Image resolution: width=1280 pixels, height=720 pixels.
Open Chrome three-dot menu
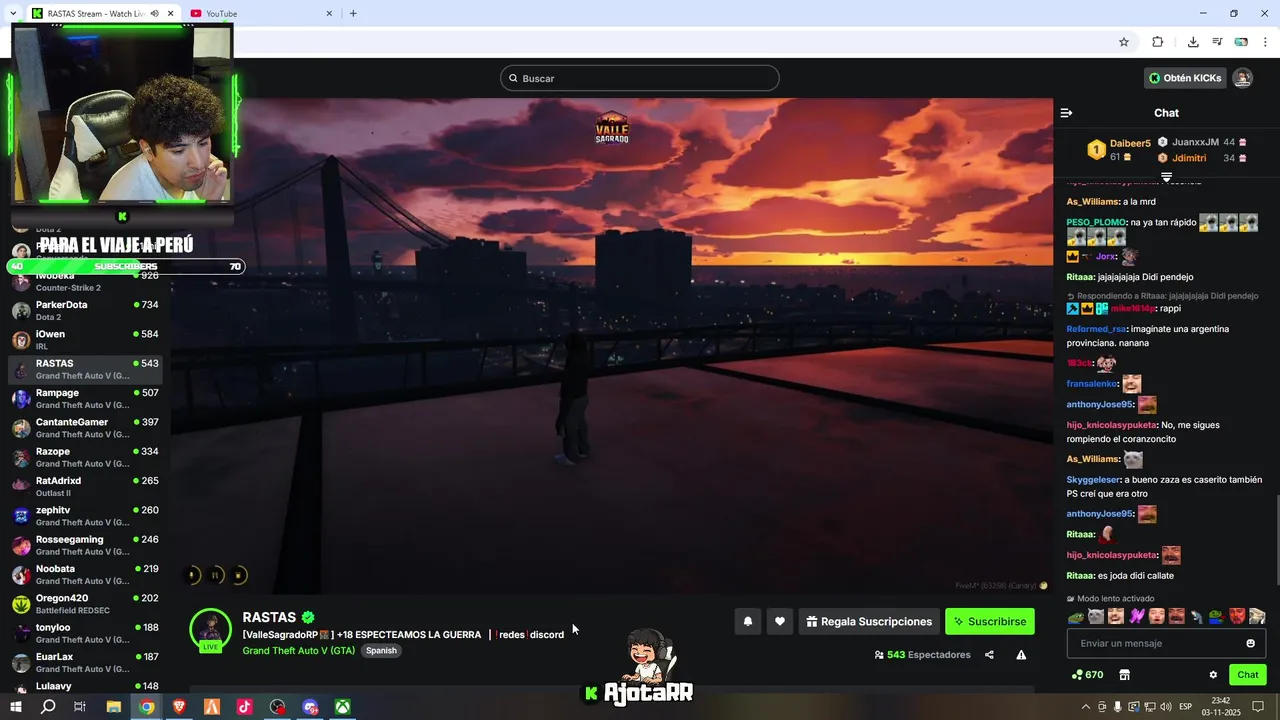point(1266,42)
